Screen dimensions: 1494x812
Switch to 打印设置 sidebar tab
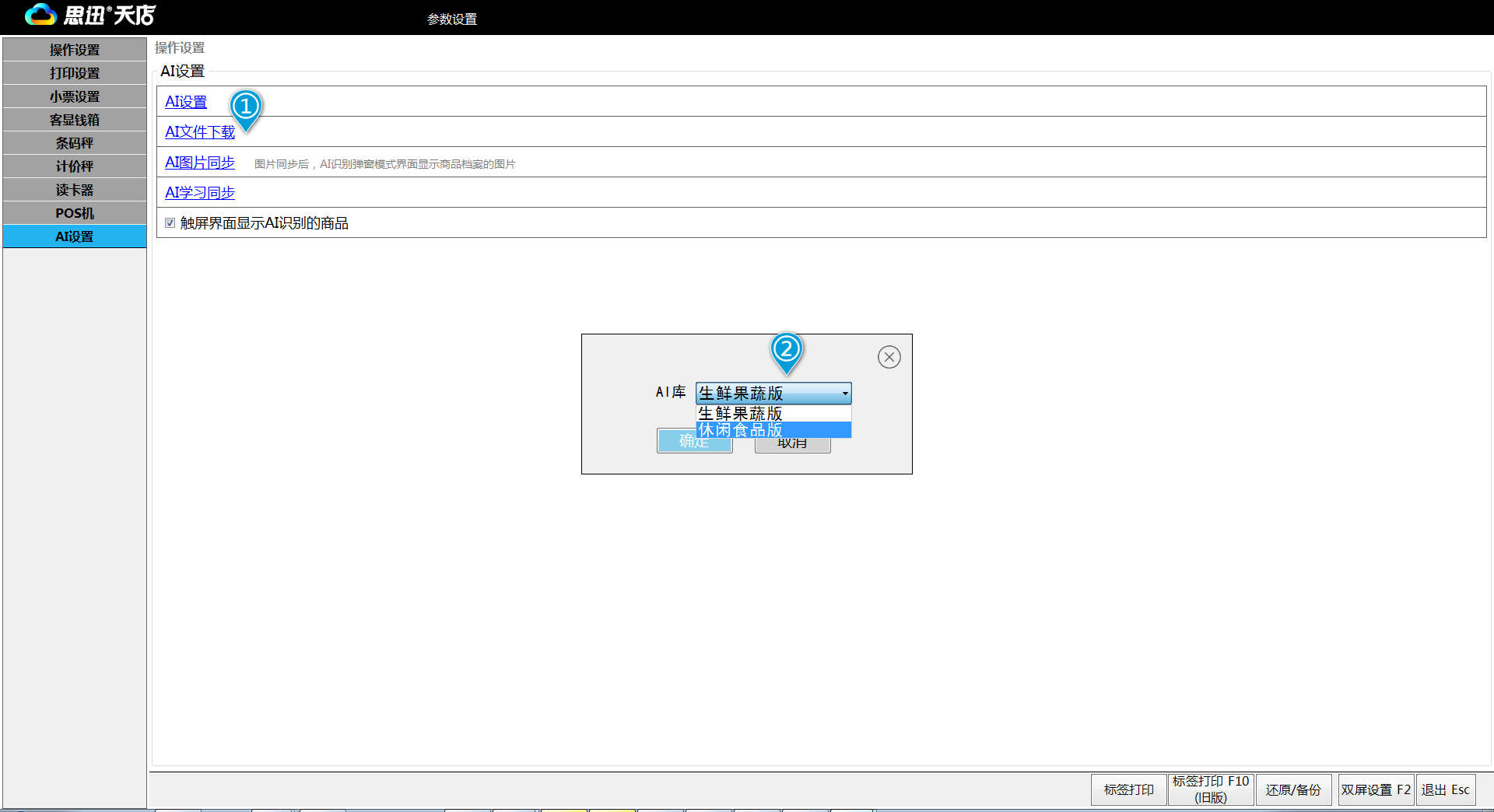click(x=75, y=73)
